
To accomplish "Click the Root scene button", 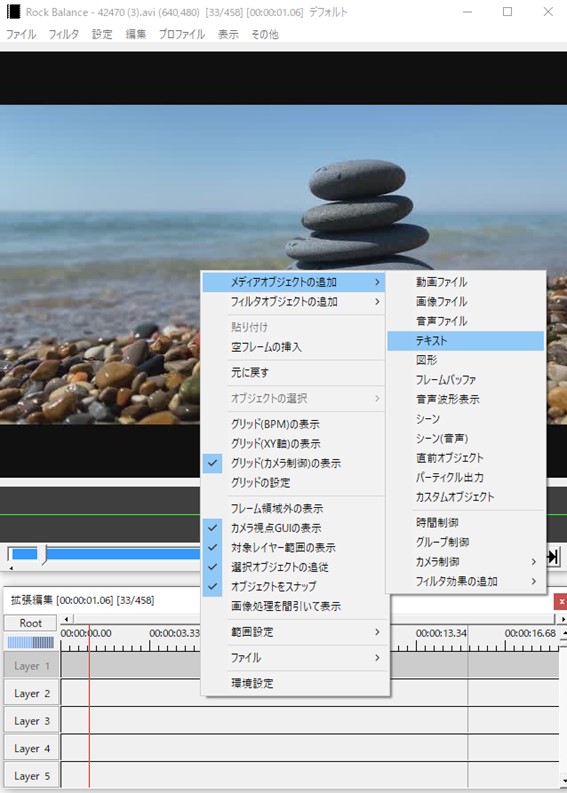I will coord(30,623).
